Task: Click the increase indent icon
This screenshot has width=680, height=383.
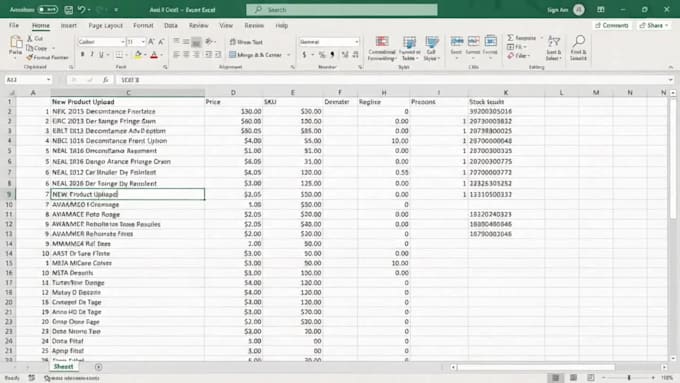Action: click(x=218, y=55)
